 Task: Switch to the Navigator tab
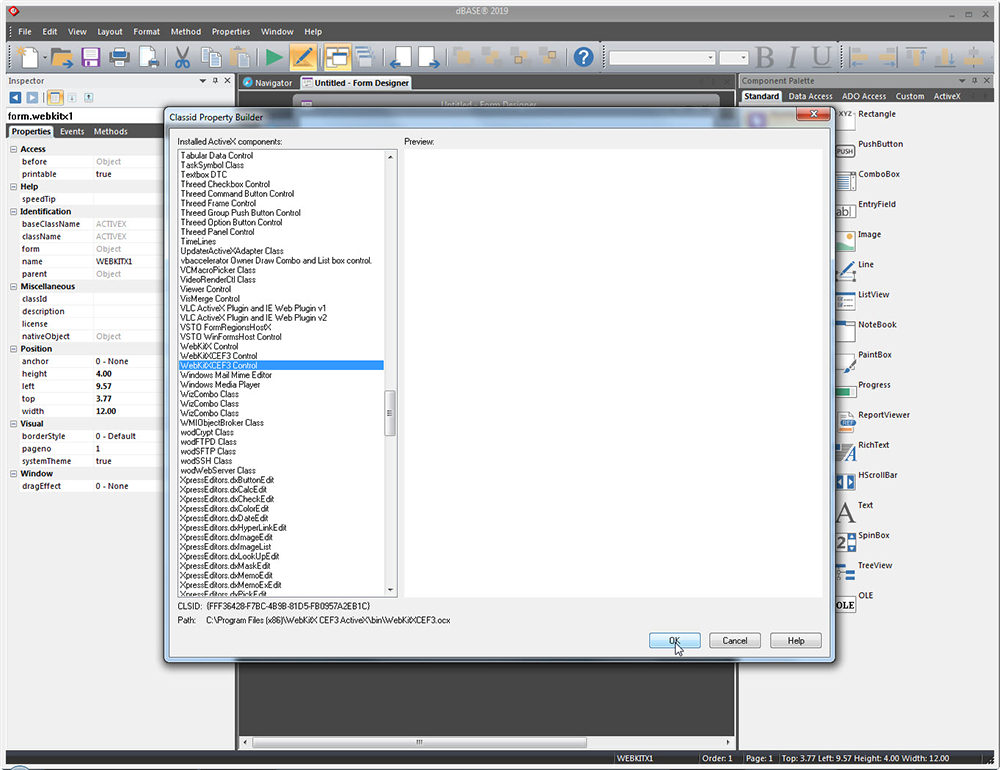point(268,83)
